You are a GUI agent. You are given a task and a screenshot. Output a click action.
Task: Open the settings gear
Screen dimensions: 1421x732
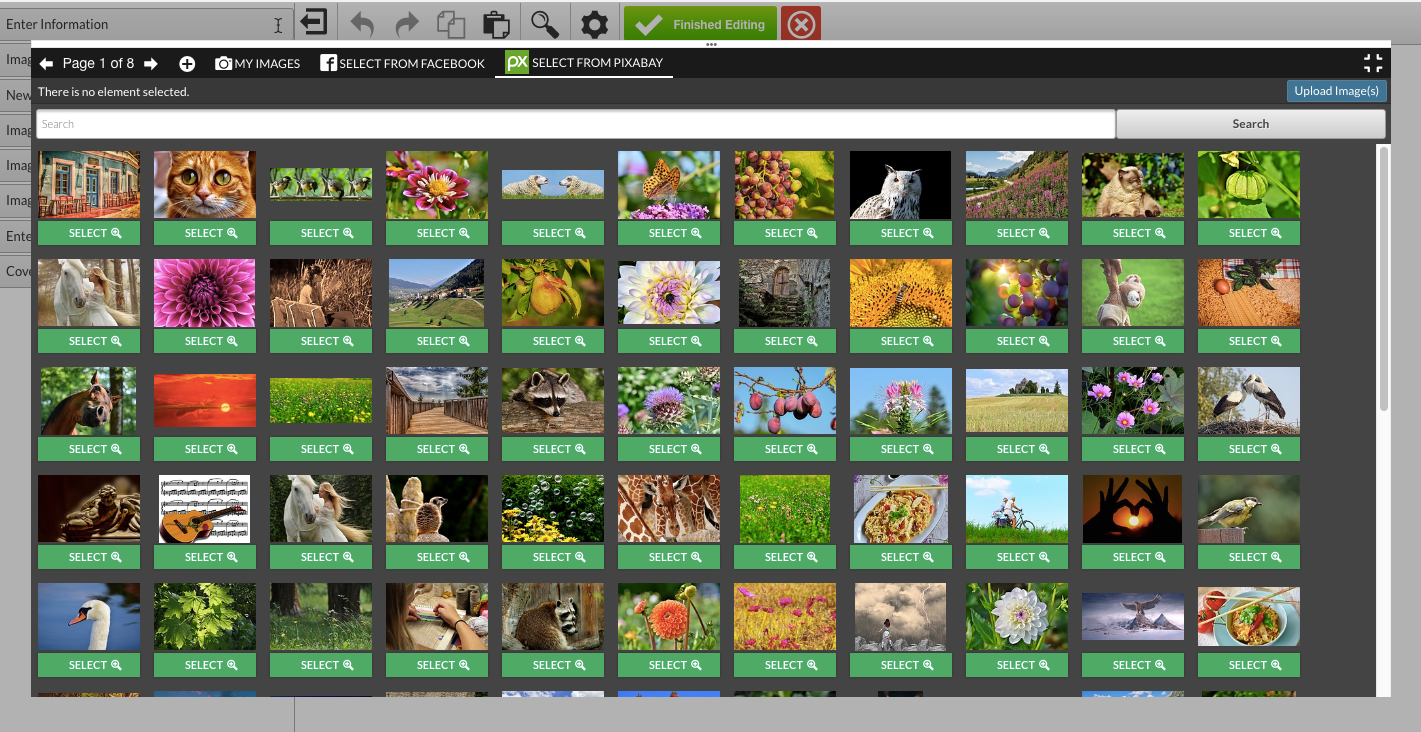594,24
